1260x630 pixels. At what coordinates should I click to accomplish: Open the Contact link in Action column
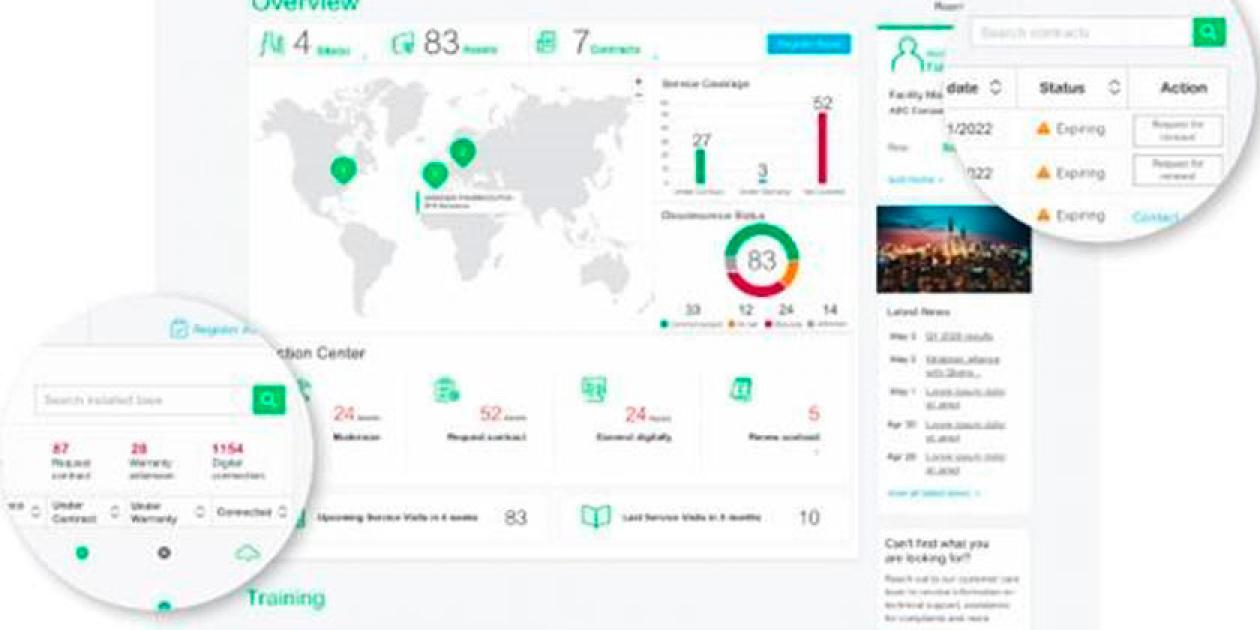pos(1156,217)
